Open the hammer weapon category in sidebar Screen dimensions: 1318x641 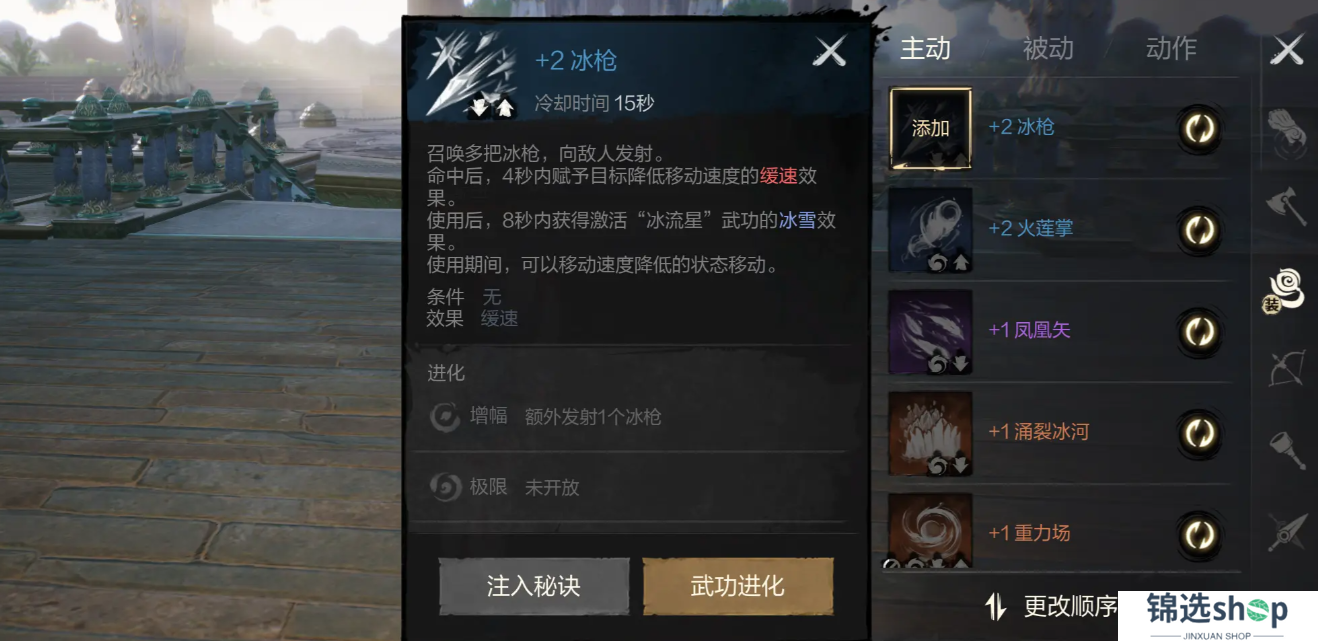point(1286,450)
